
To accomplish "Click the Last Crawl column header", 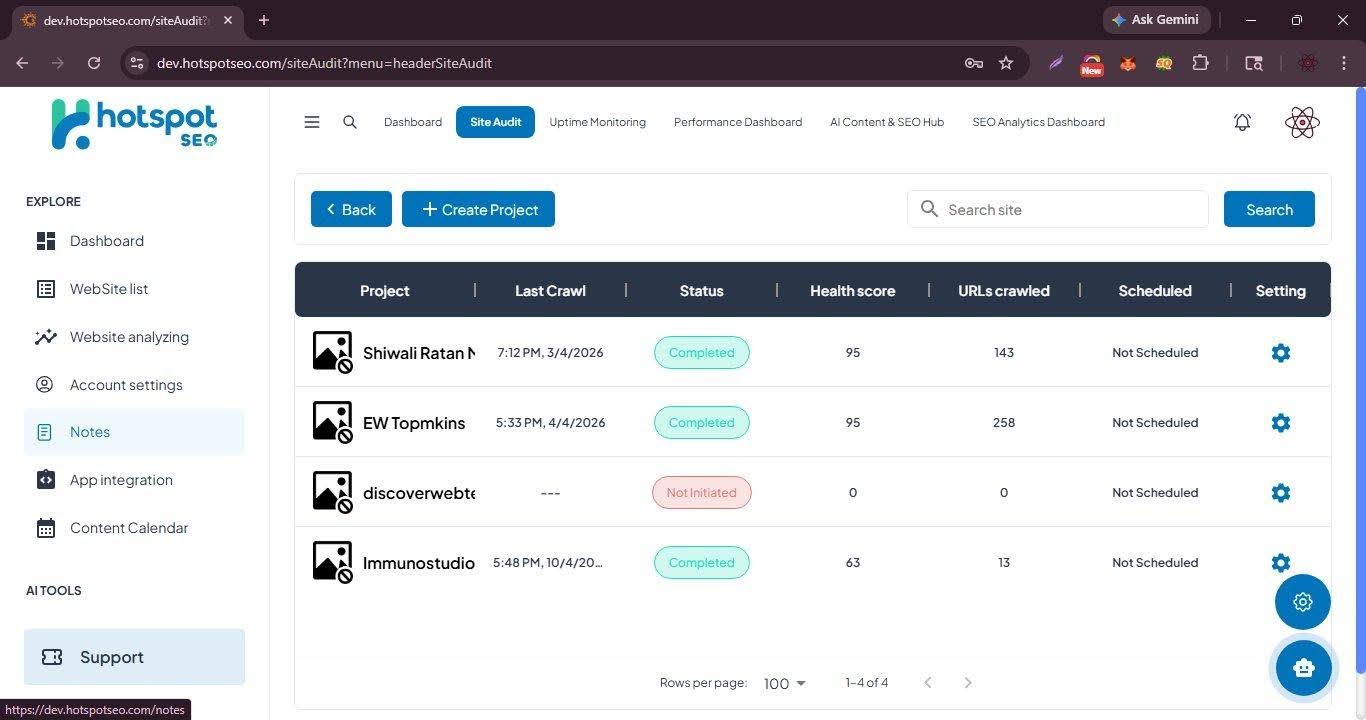I will 550,291.
